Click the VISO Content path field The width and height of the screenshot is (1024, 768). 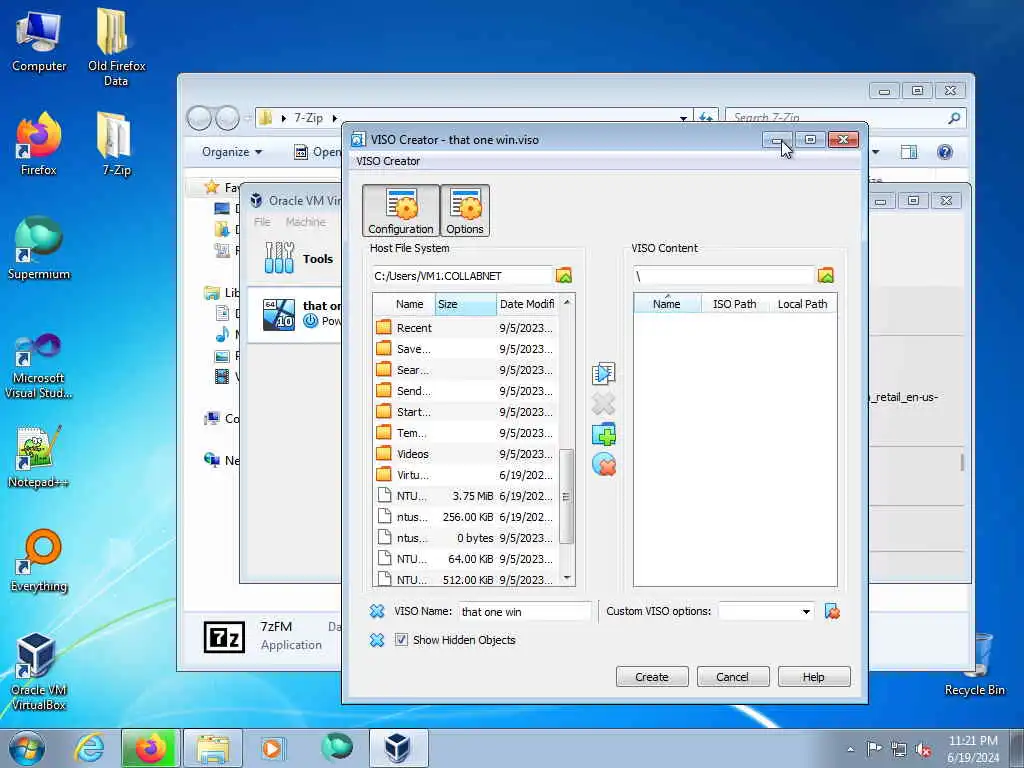(724, 276)
